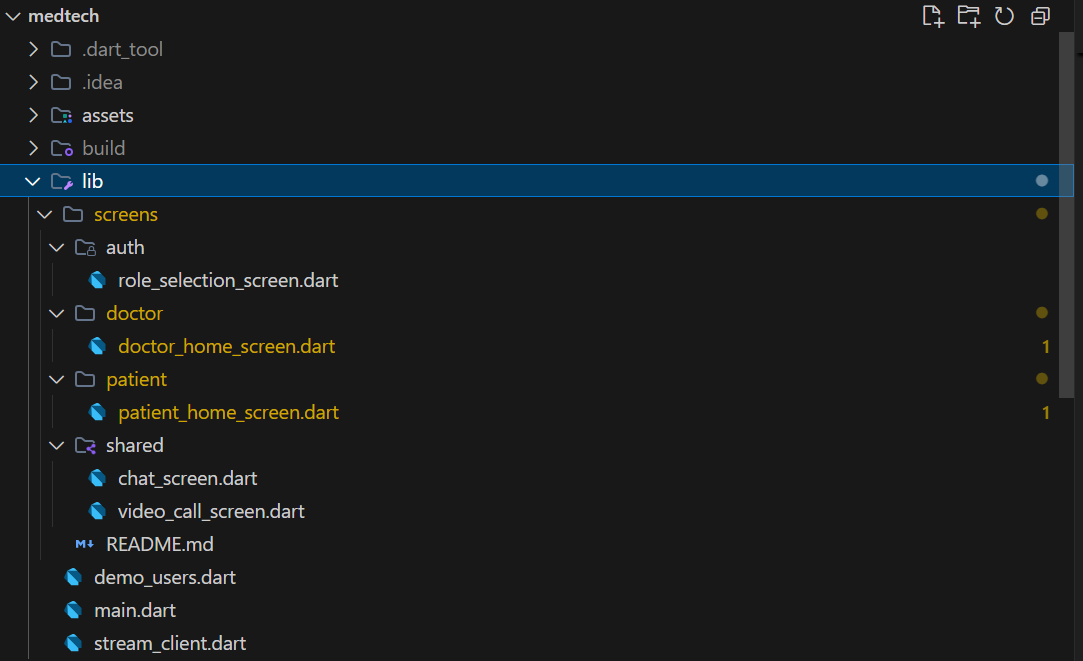Open video_call_screen.dart file
This screenshot has height=661, width=1083.
point(211,512)
